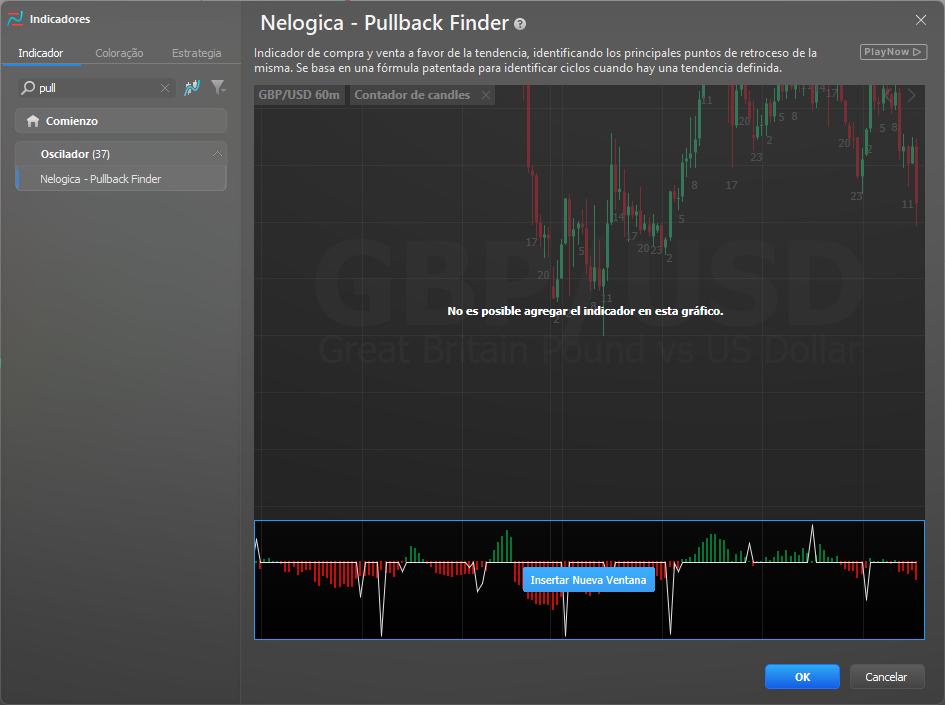Open the filter funnel dropdown
Screen dimensions: 945x705
218,88
